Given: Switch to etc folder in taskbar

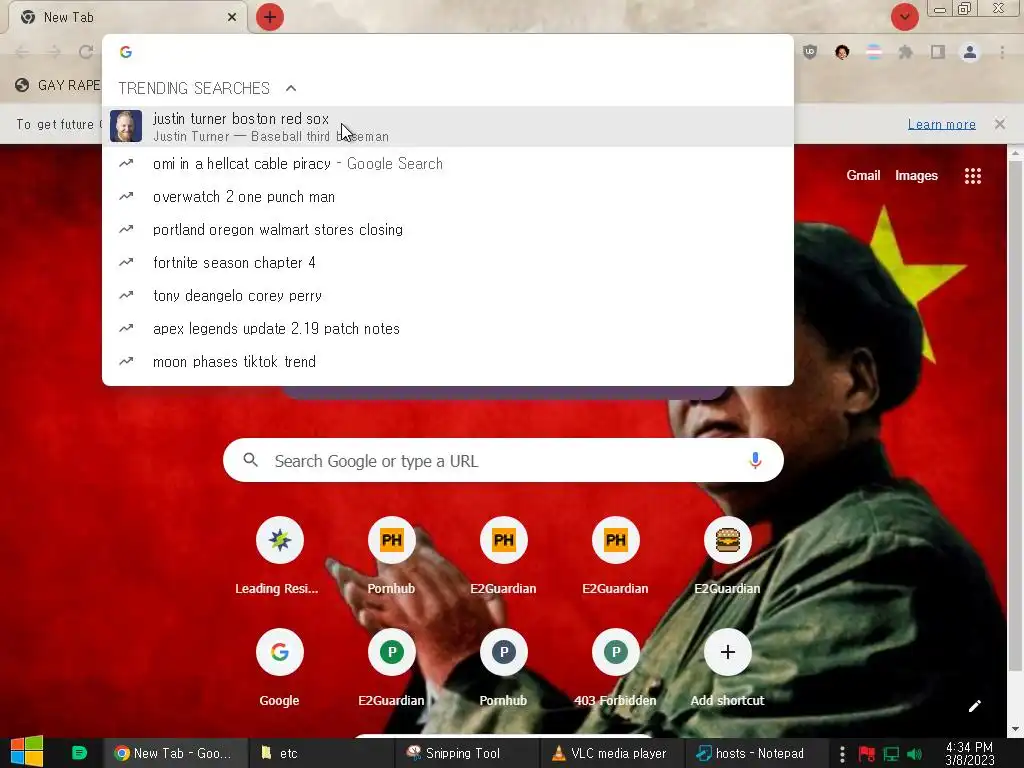Looking at the screenshot, I should (x=321, y=753).
